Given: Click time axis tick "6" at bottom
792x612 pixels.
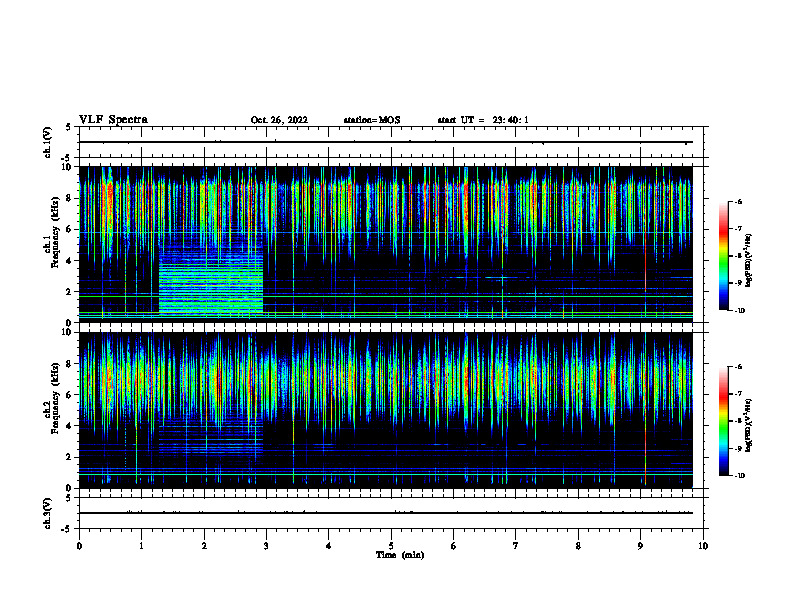Looking at the screenshot, I should 454,546.
